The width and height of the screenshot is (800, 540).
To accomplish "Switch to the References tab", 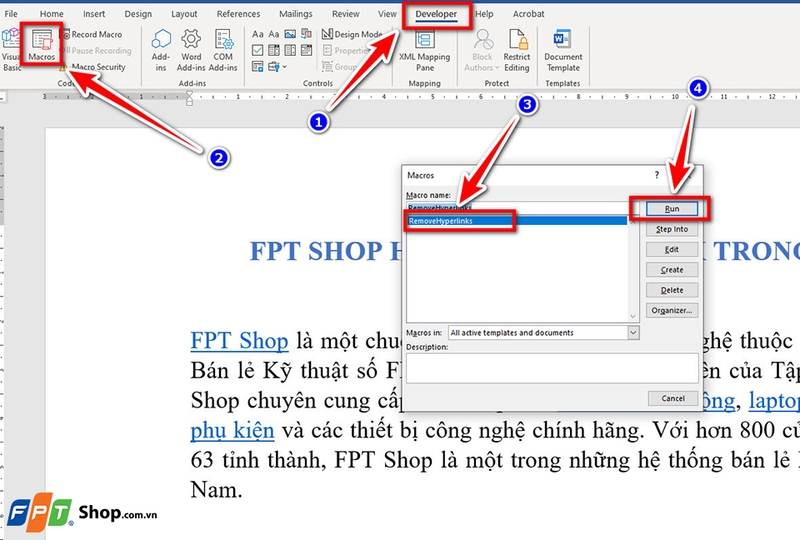I will point(238,14).
